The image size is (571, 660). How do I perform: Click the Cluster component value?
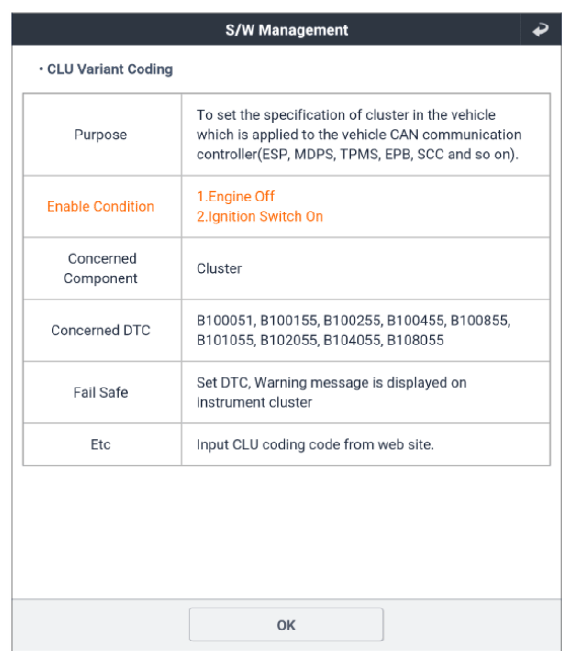[x=219, y=269]
